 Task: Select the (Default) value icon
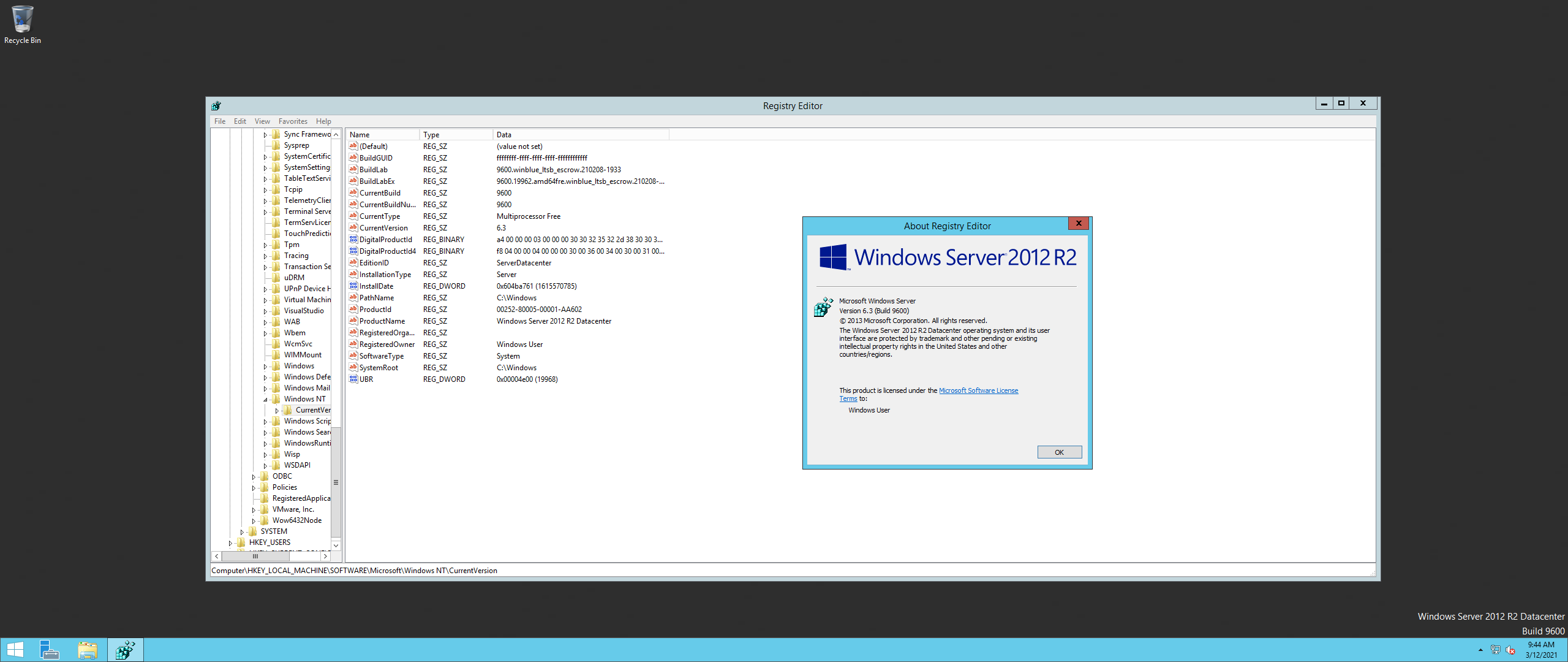(x=353, y=146)
